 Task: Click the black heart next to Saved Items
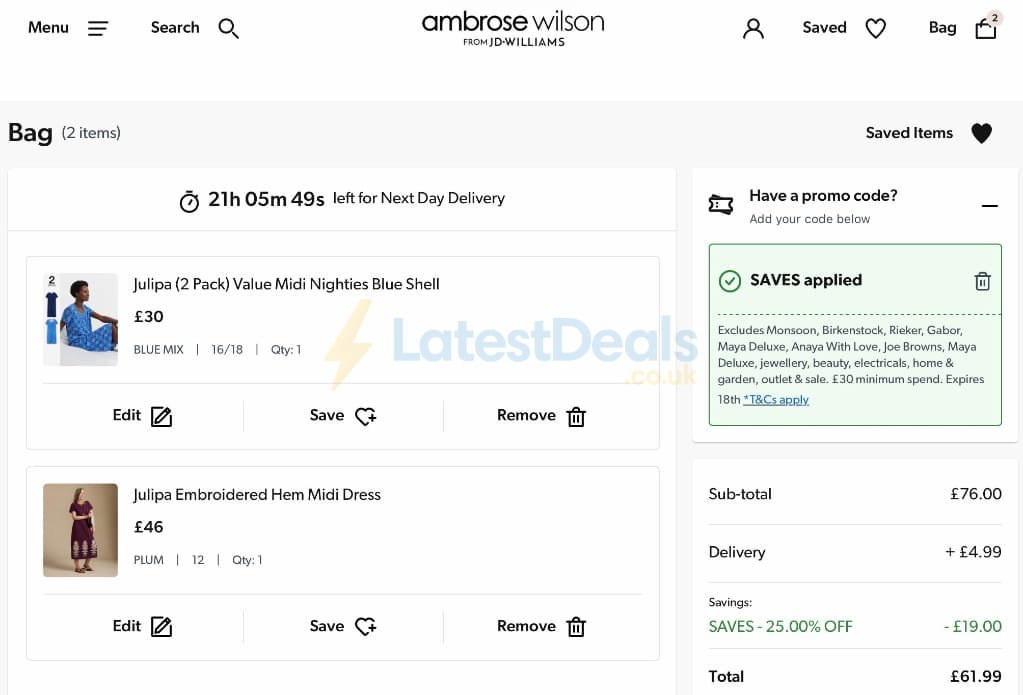pyautogui.click(x=981, y=132)
